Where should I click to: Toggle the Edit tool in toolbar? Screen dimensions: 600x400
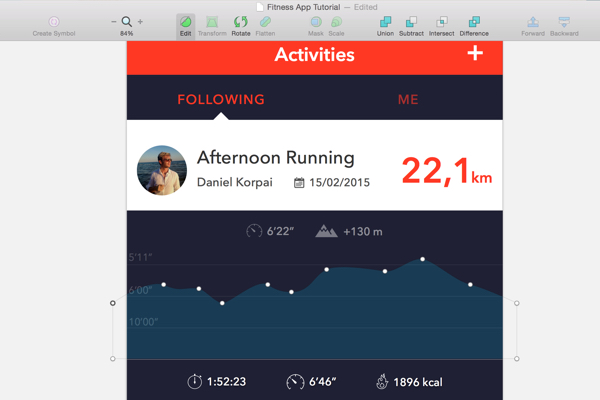[x=186, y=25]
